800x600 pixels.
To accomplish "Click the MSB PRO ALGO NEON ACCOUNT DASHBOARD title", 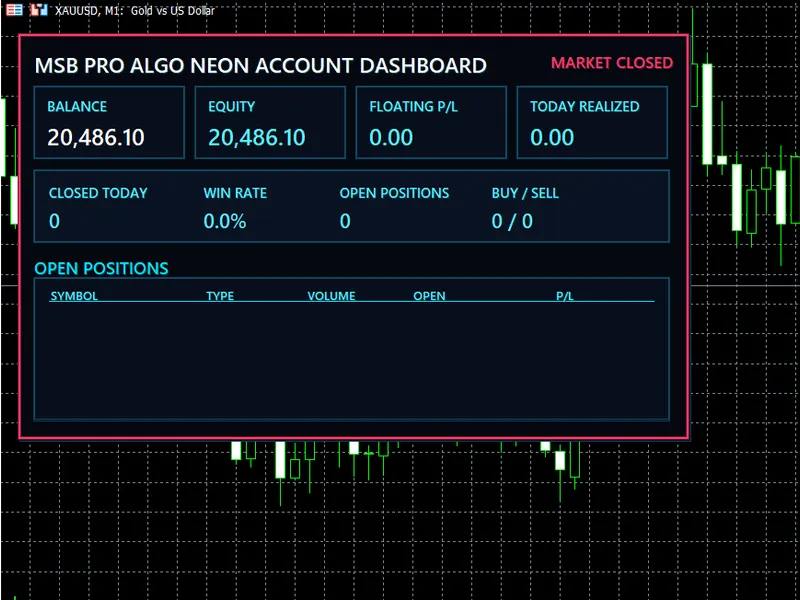I will [x=260, y=66].
